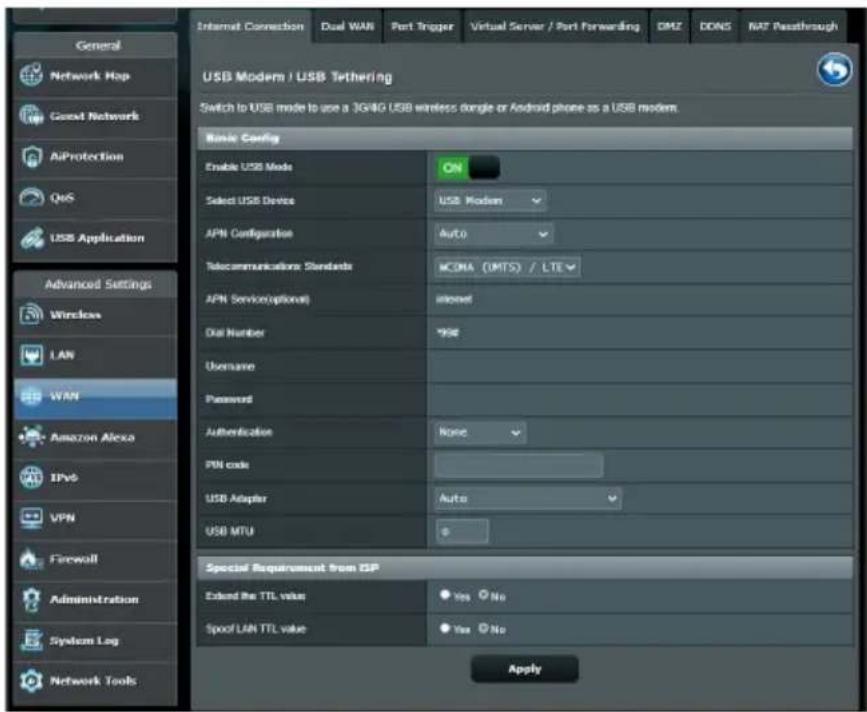This screenshot has width=867, height=712.
Task: Click the AiProtection shield icon
Action: tap(31, 156)
